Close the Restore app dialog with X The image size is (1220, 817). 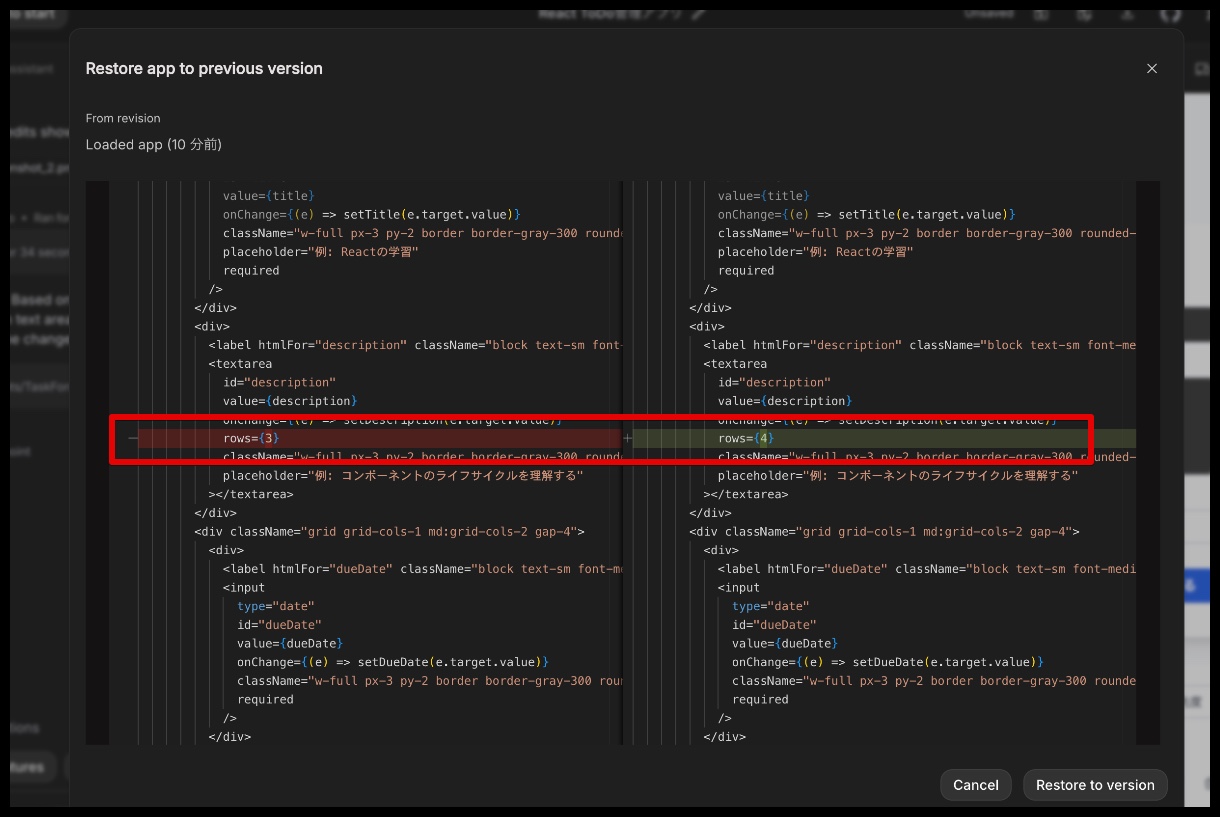pos(1151,69)
